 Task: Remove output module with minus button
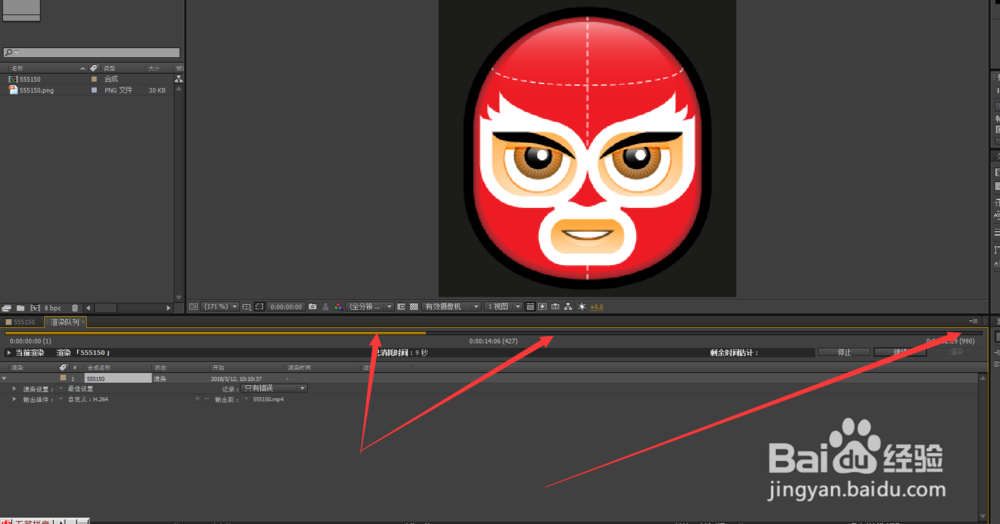pos(207,399)
